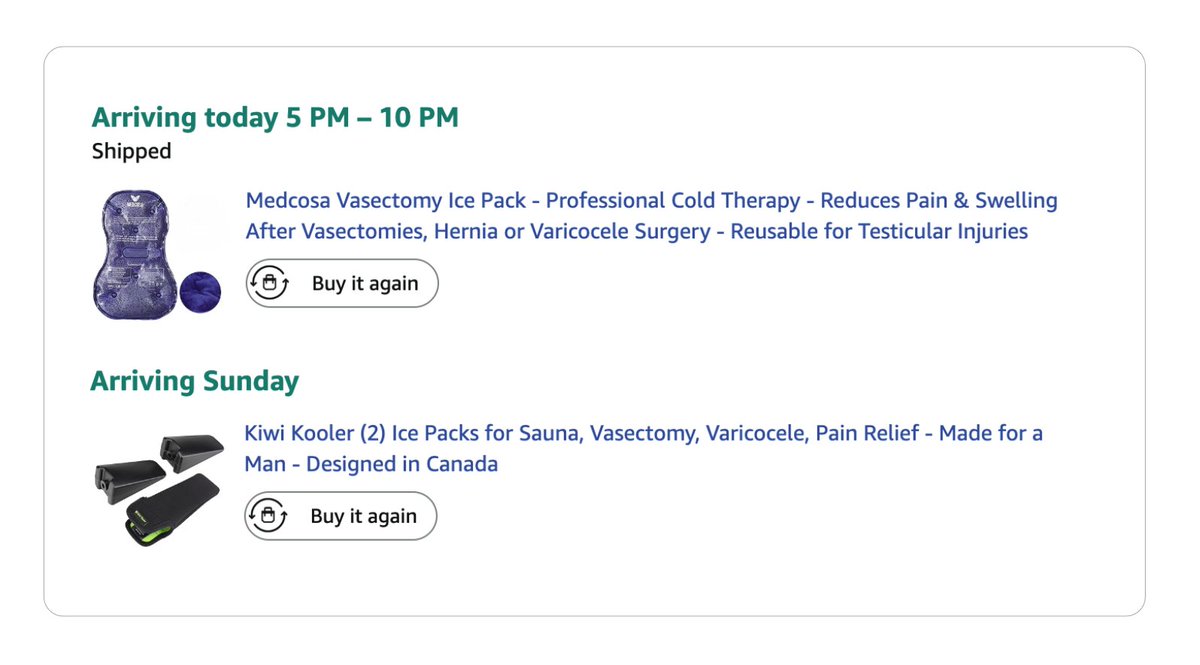1200x665 pixels.
Task: Click the 'Reusable for Testicular Injuries' text
Action: coord(879,232)
